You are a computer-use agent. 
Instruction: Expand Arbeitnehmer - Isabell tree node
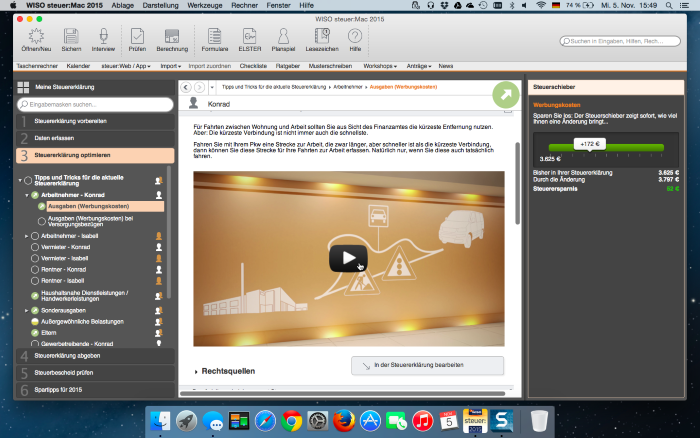(x=27, y=236)
